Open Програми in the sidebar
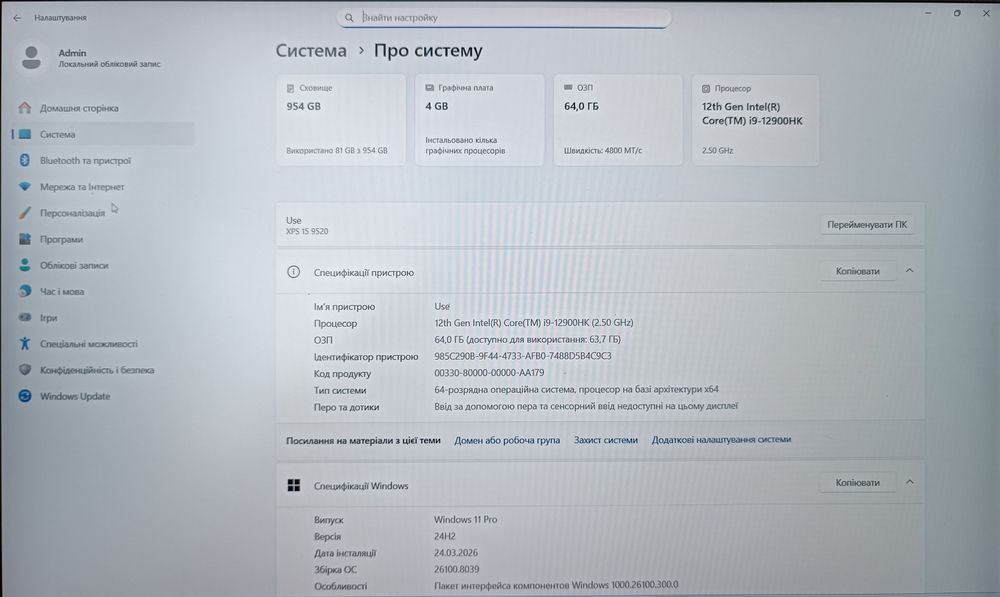Viewport: 1000px width, 597px height. [x=61, y=239]
